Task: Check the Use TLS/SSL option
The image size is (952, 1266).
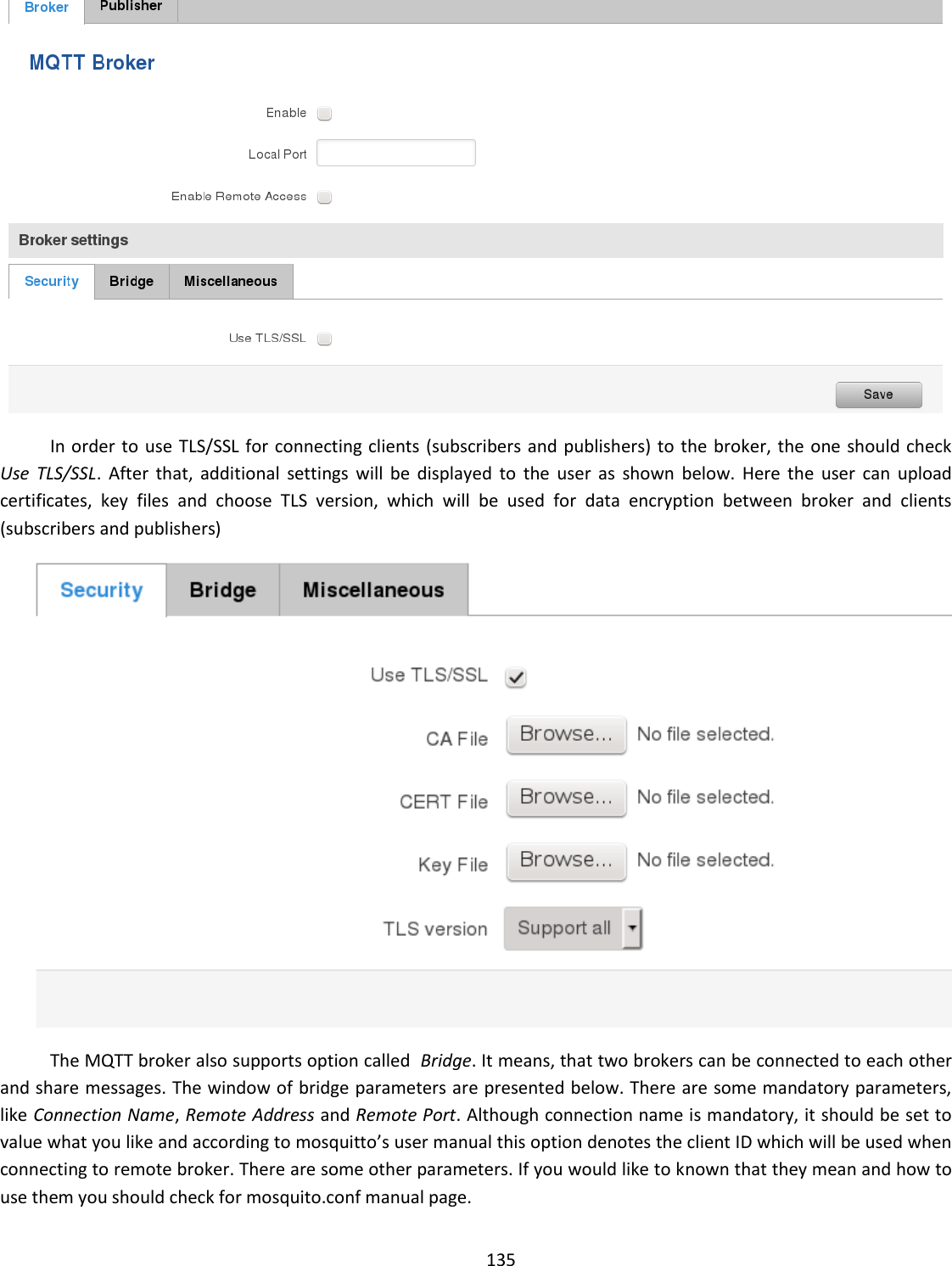Action: point(324,339)
